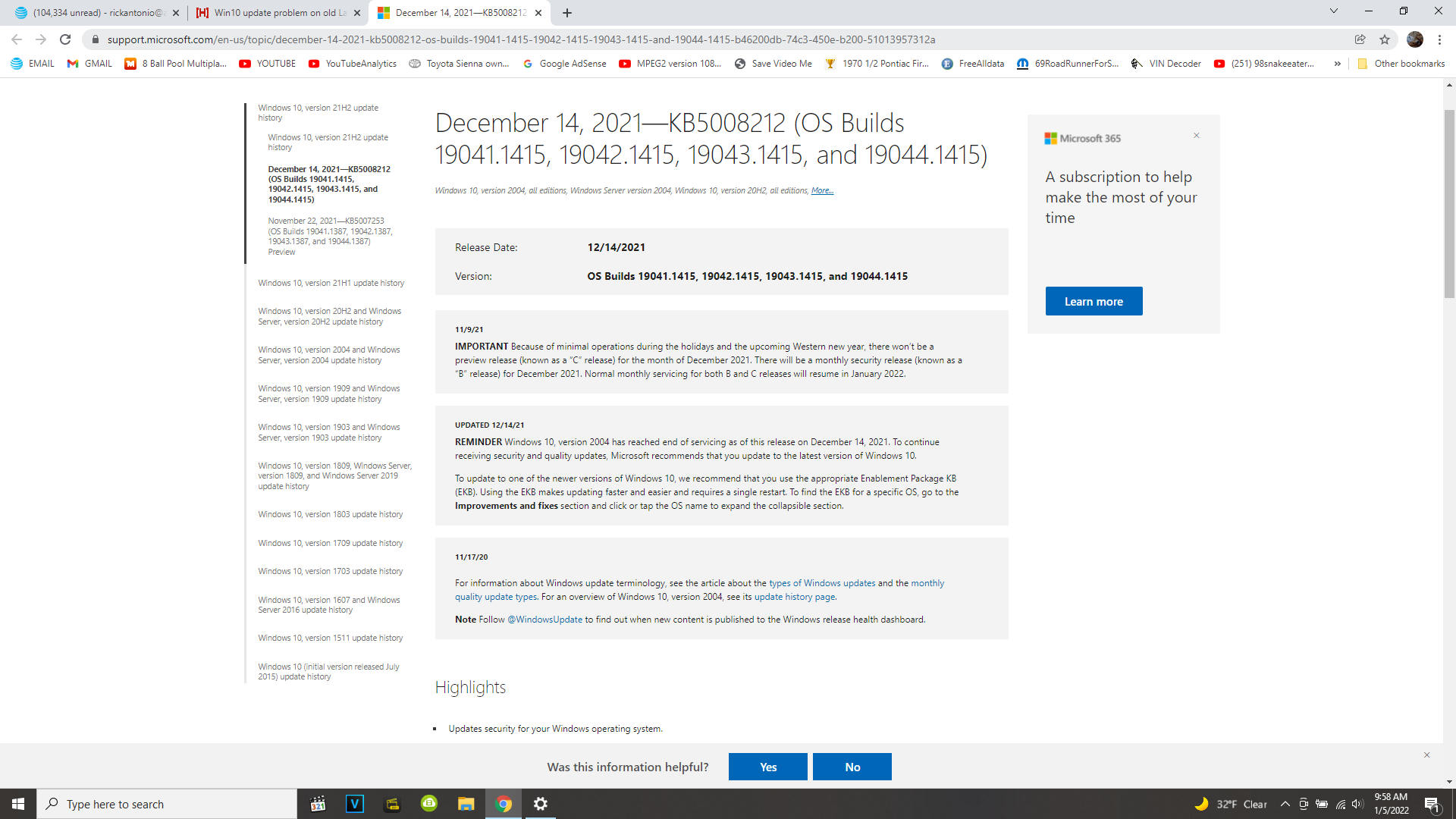Open Windows 10 version 21H1 update history
Image resolution: width=1456 pixels, height=819 pixels.
click(331, 283)
